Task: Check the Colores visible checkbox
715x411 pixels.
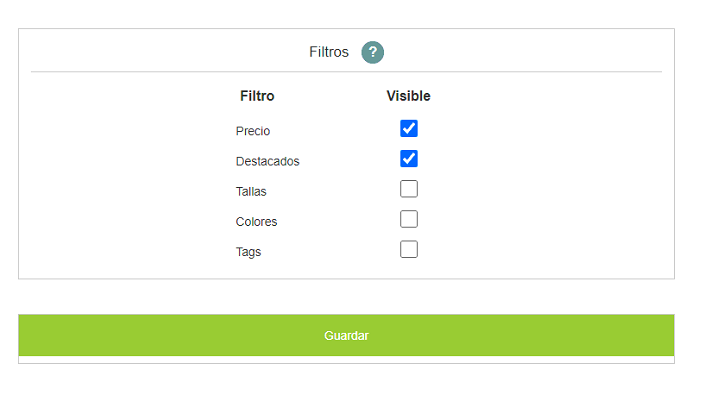Action: pos(409,219)
